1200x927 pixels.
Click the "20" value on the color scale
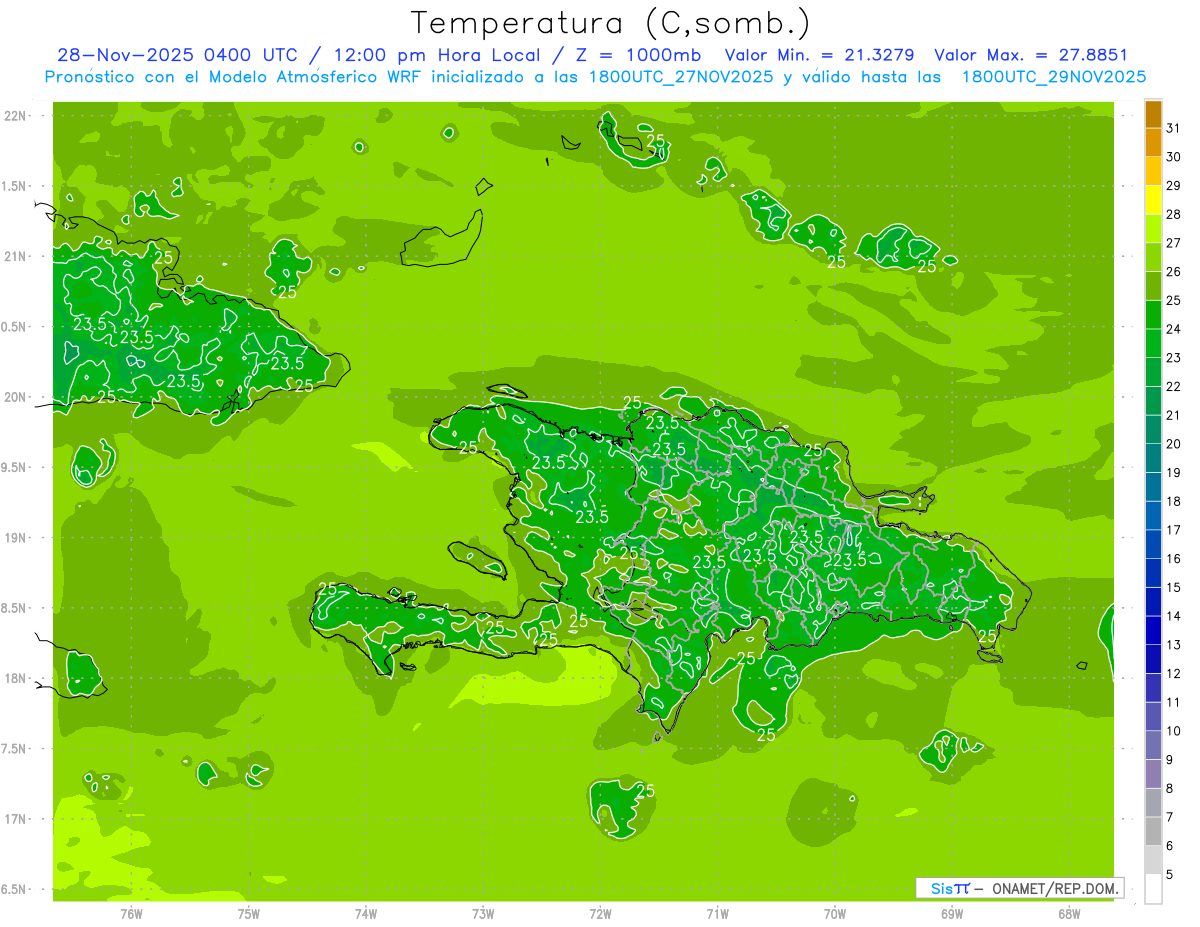[1174, 444]
